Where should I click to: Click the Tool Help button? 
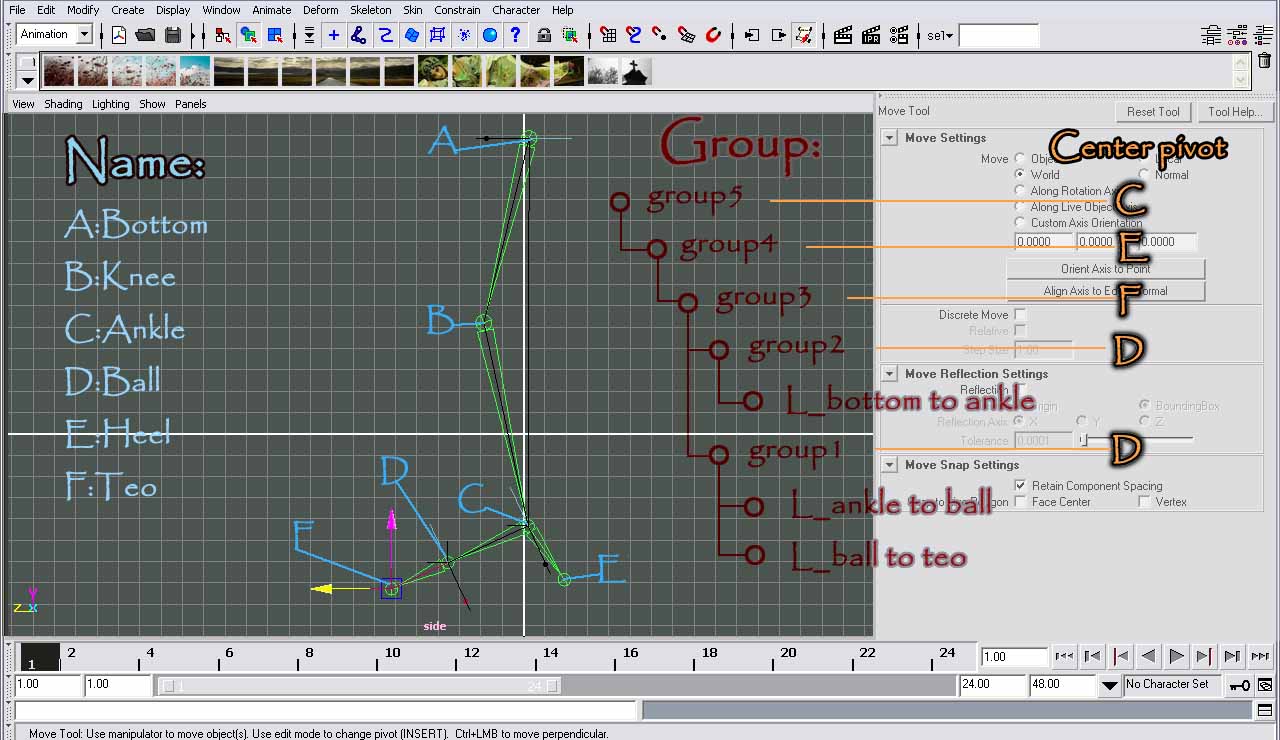click(x=1235, y=112)
